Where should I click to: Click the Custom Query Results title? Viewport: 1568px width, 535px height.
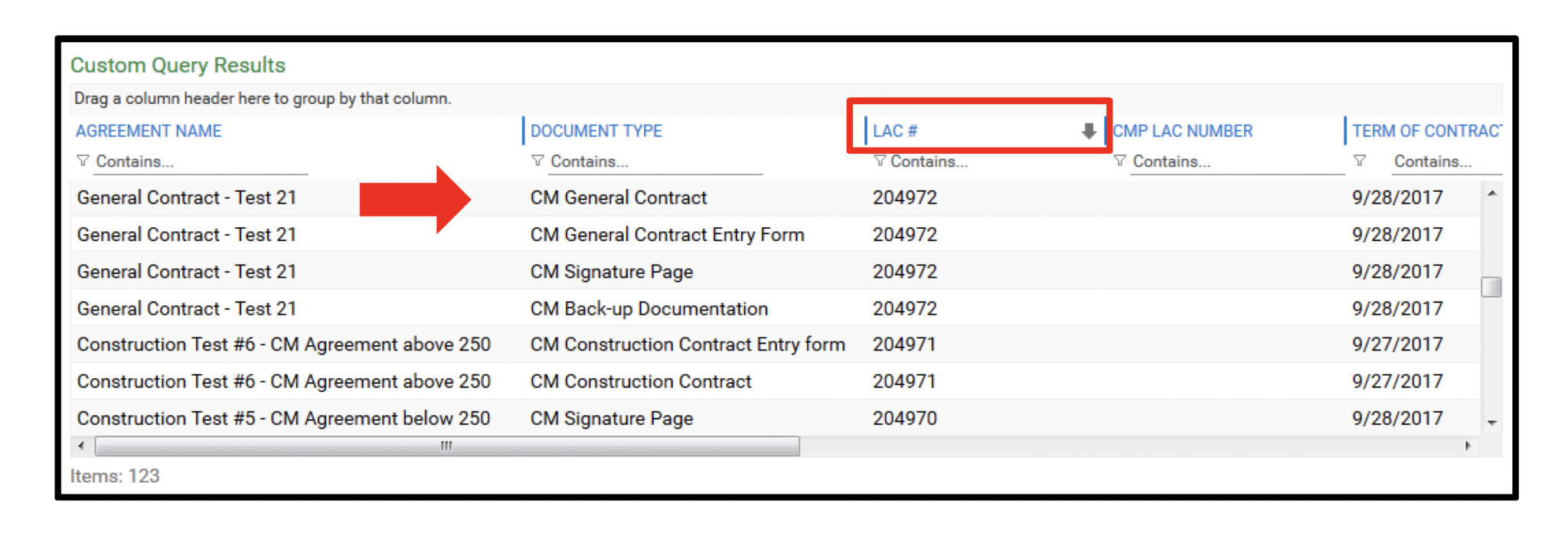178,65
